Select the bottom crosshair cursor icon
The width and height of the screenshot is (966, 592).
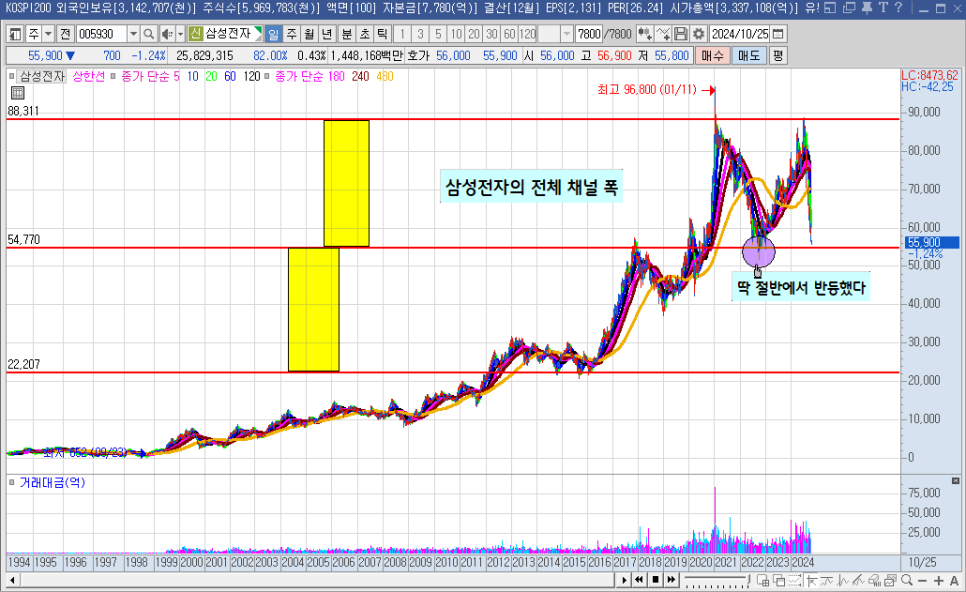pyautogui.click(x=811, y=580)
